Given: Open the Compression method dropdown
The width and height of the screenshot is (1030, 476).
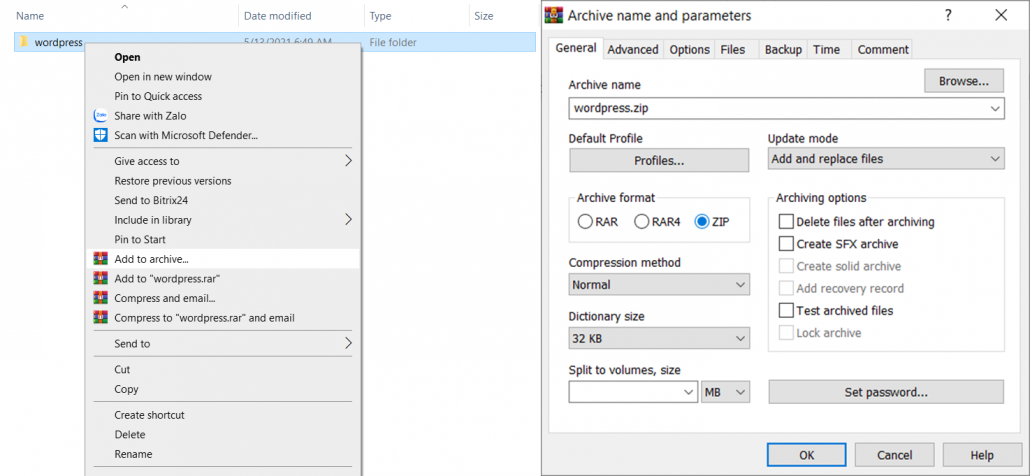Looking at the screenshot, I should [659, 285].
